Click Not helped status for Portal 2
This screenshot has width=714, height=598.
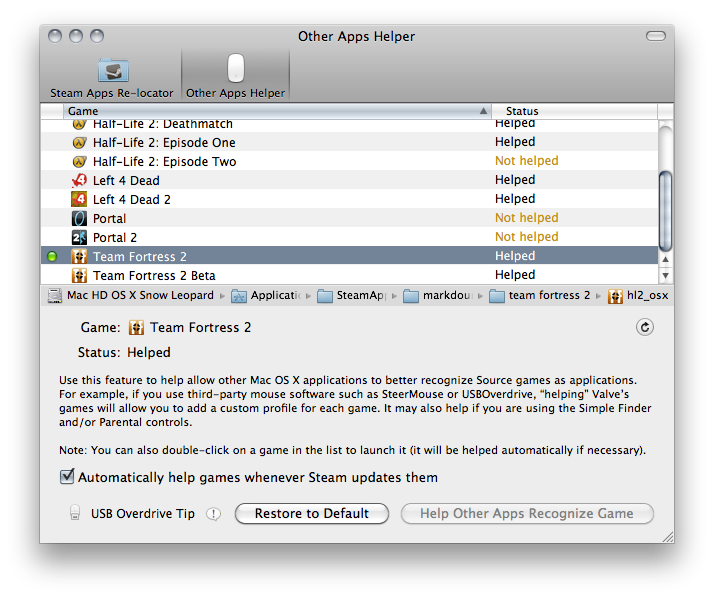(526, 237)
